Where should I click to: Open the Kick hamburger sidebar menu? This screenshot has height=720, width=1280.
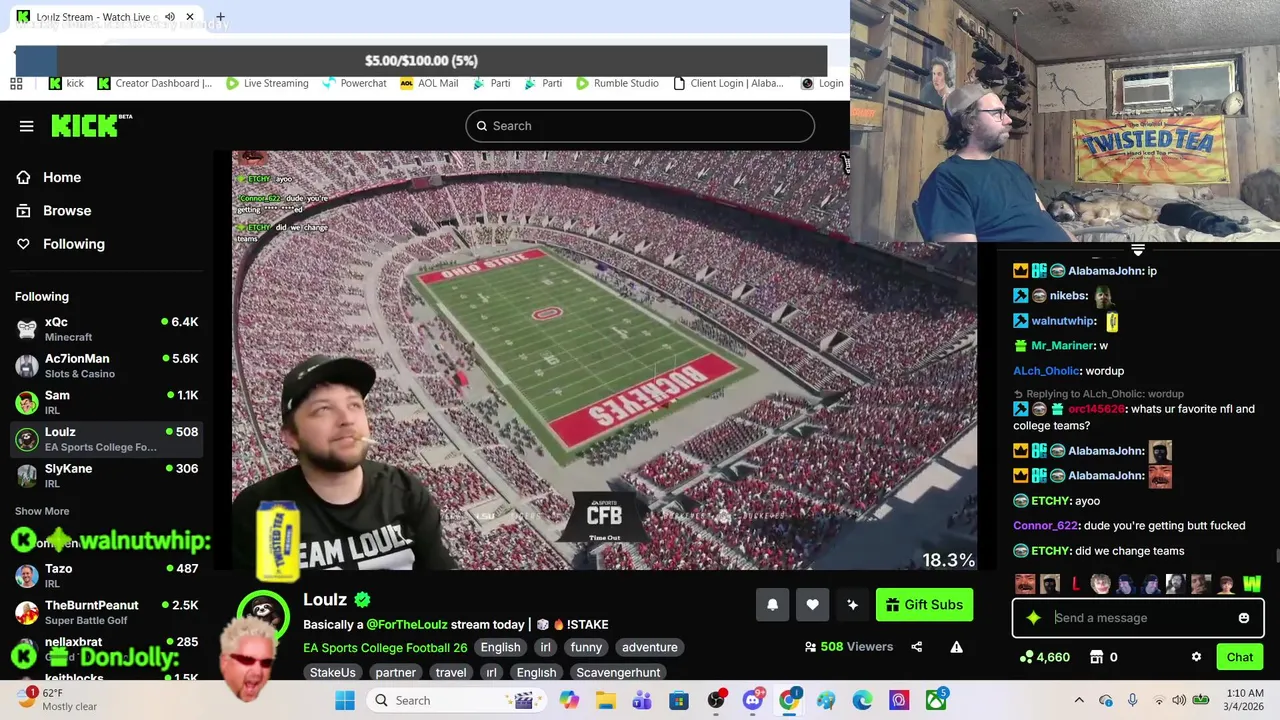26,126
